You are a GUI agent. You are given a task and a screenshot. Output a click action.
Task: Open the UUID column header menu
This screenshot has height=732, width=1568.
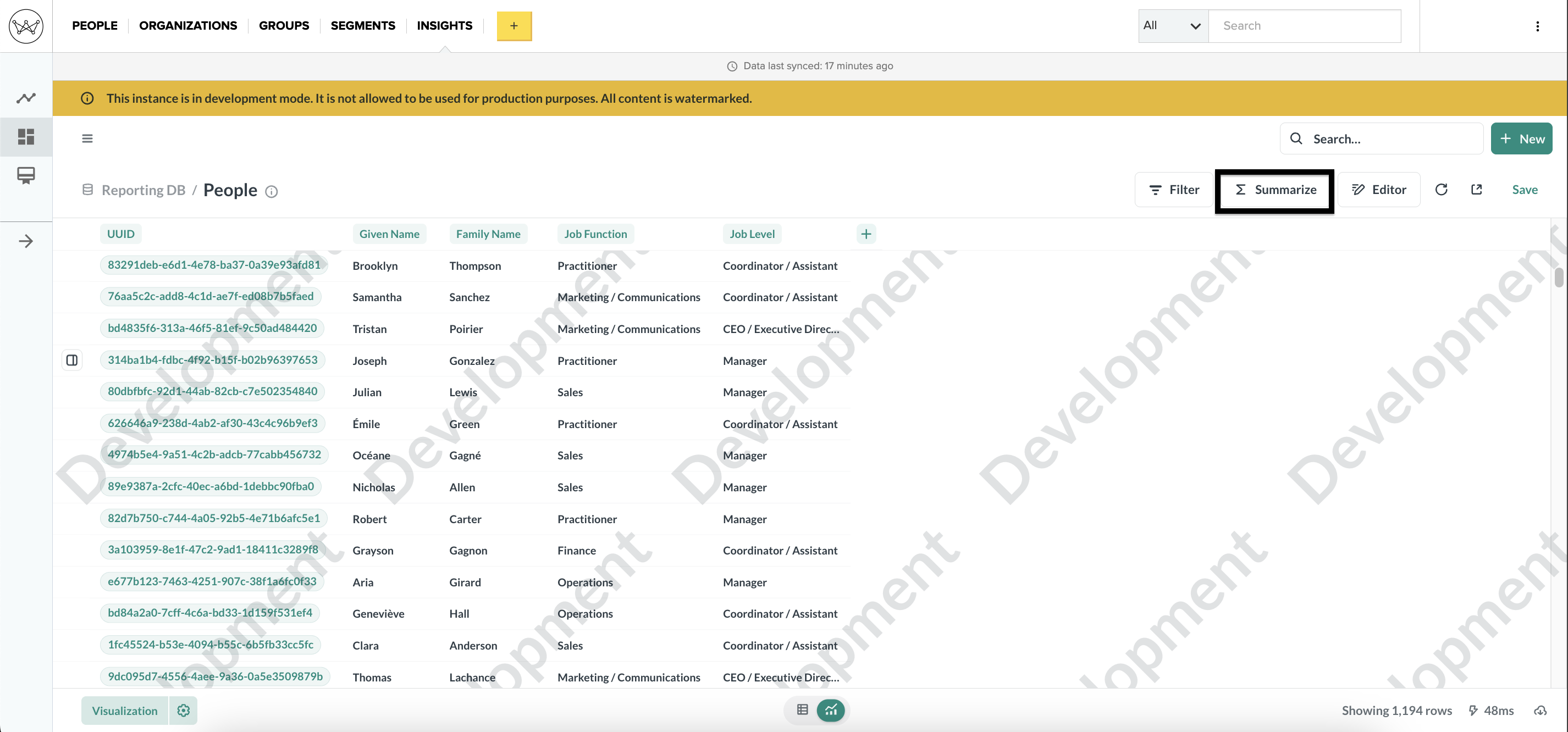click(x=121, y=234)
